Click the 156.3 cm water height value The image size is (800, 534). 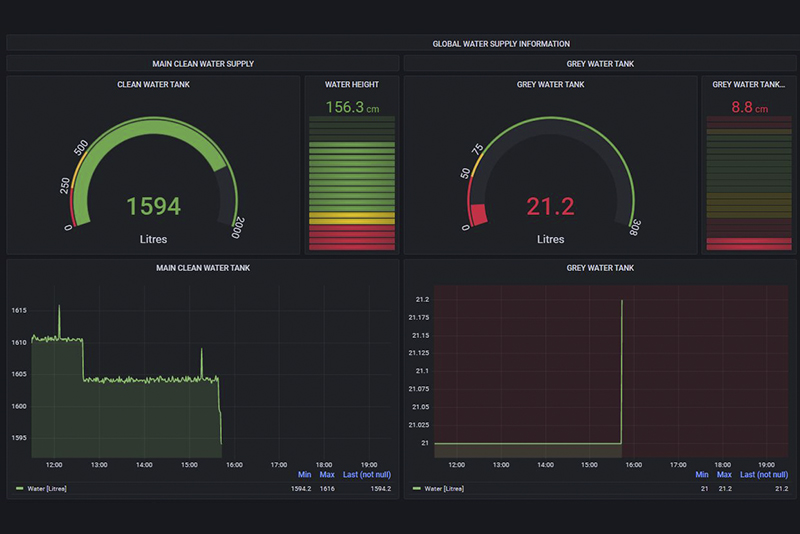point(352,107)
